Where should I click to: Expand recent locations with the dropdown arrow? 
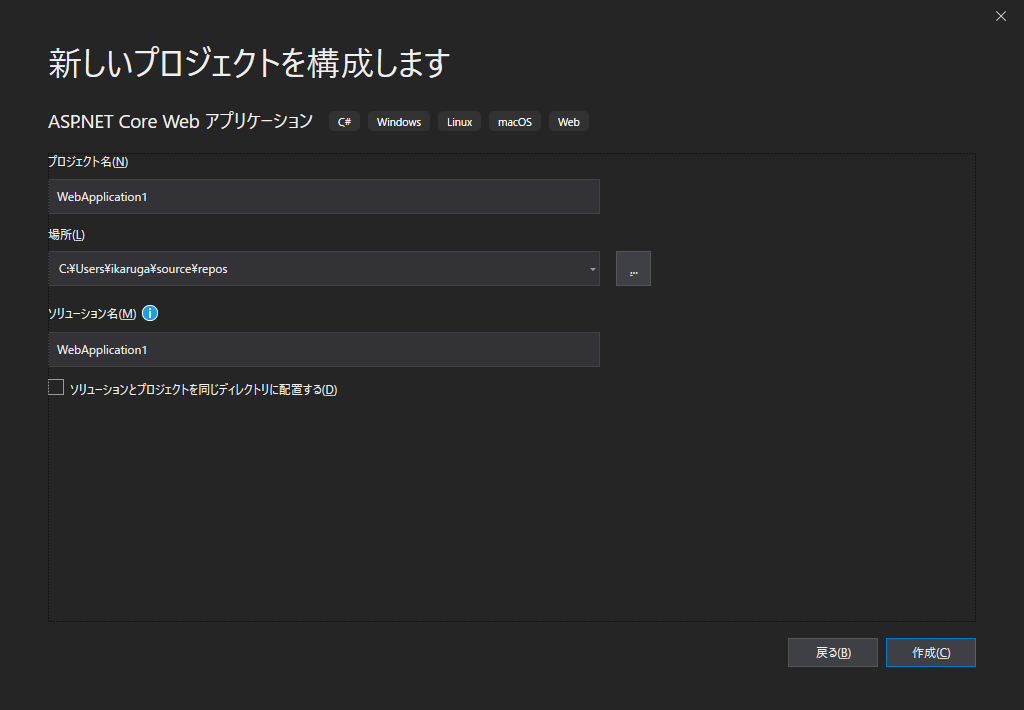(591, 268)
